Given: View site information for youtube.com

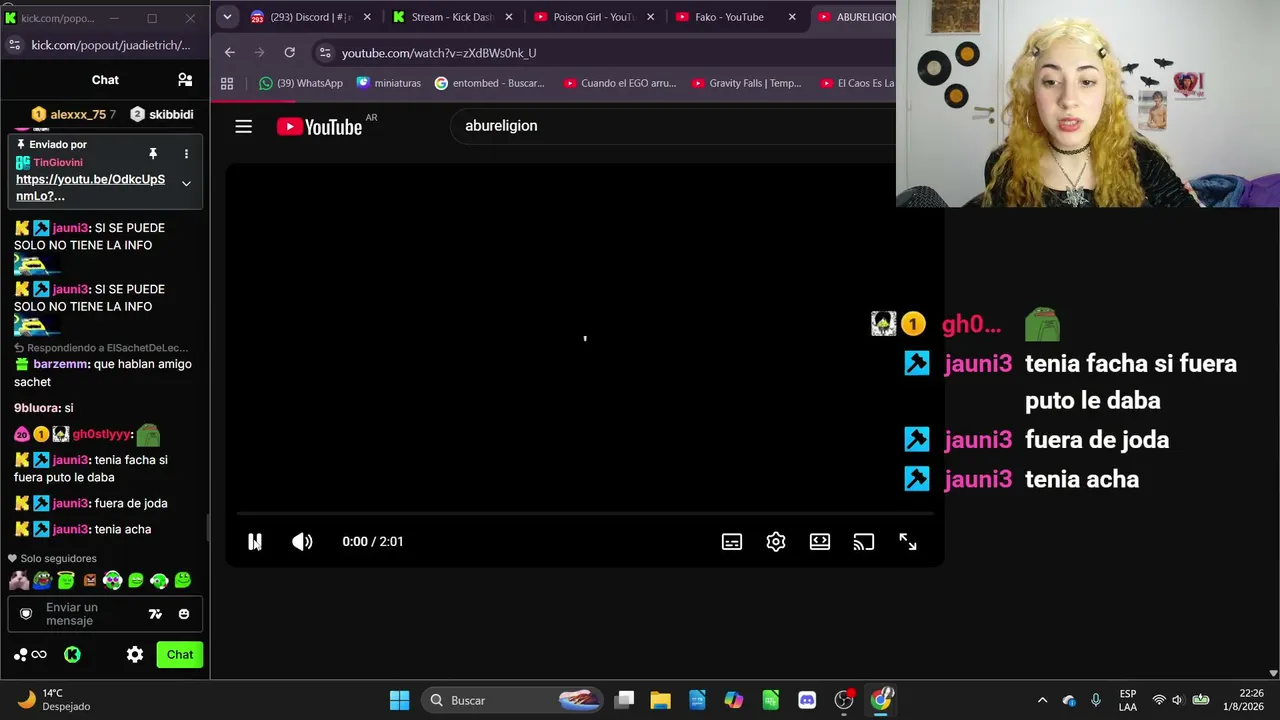Looking at the screenshot, I should [x=324, y=53].
